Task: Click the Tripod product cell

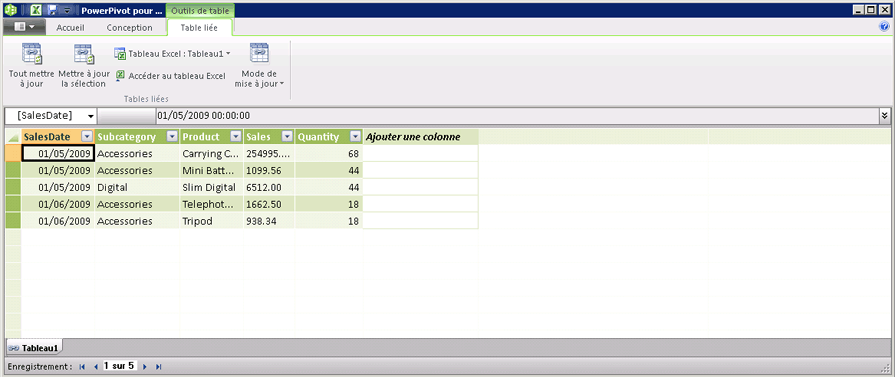Action: coord(212,221)
